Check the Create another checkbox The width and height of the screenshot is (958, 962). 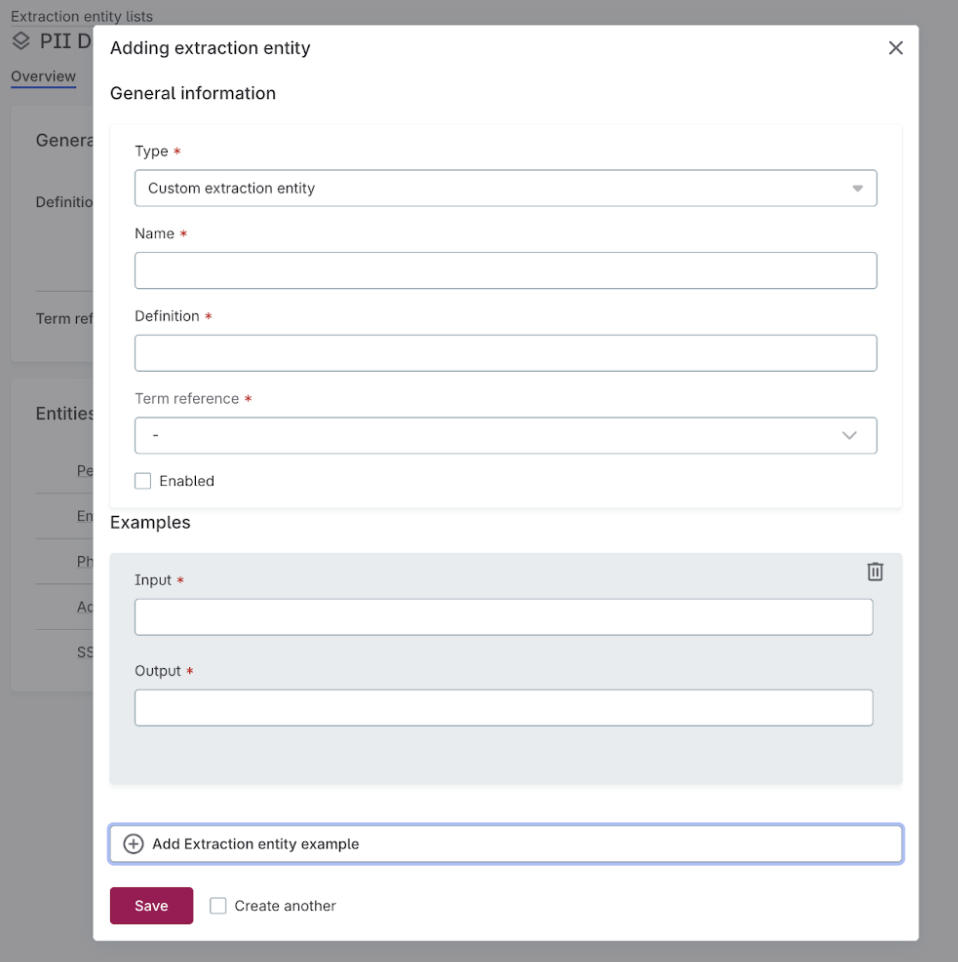pyautogui.click(x=218, y=906)
